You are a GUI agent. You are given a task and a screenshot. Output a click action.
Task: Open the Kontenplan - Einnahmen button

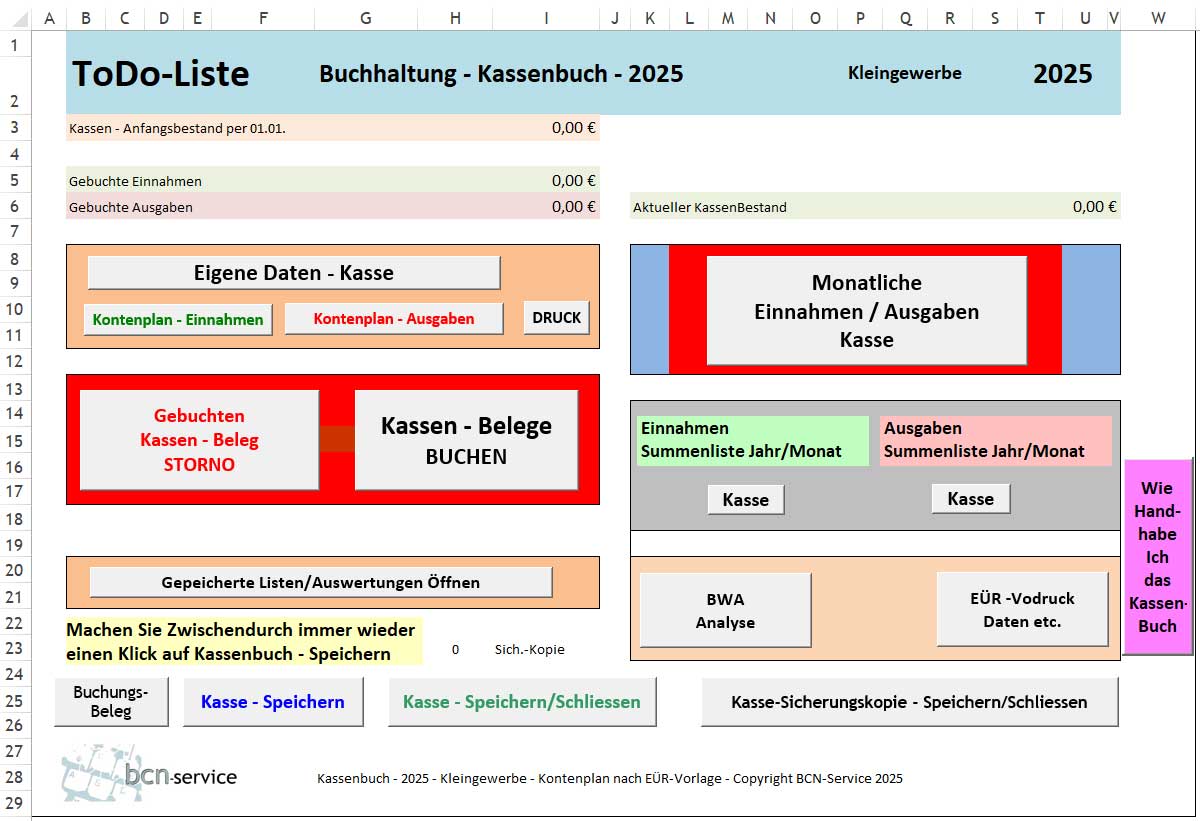point(178,319)
